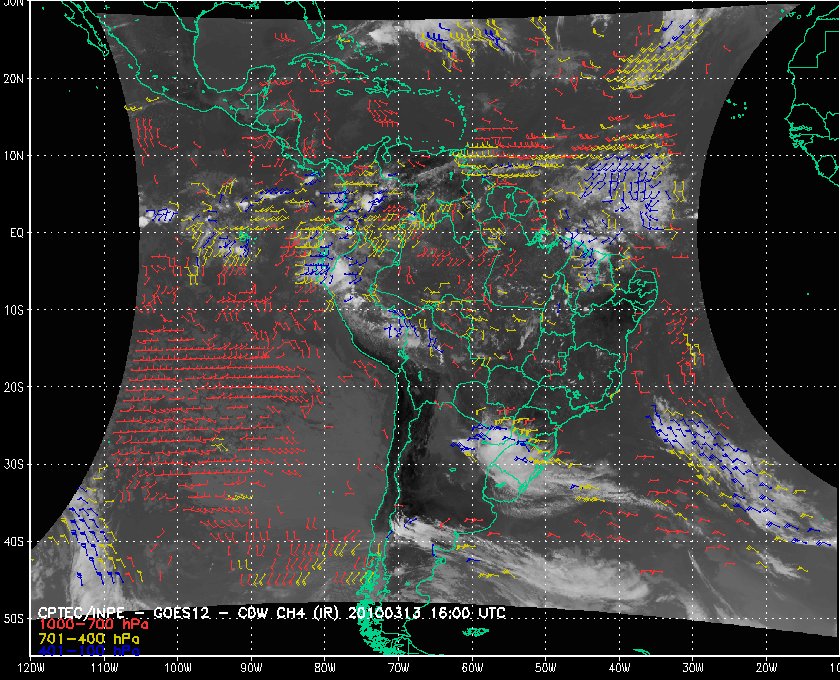Click the 50W longitude label
The height and width of the screenshot is (680, 840).
[545, 668]
